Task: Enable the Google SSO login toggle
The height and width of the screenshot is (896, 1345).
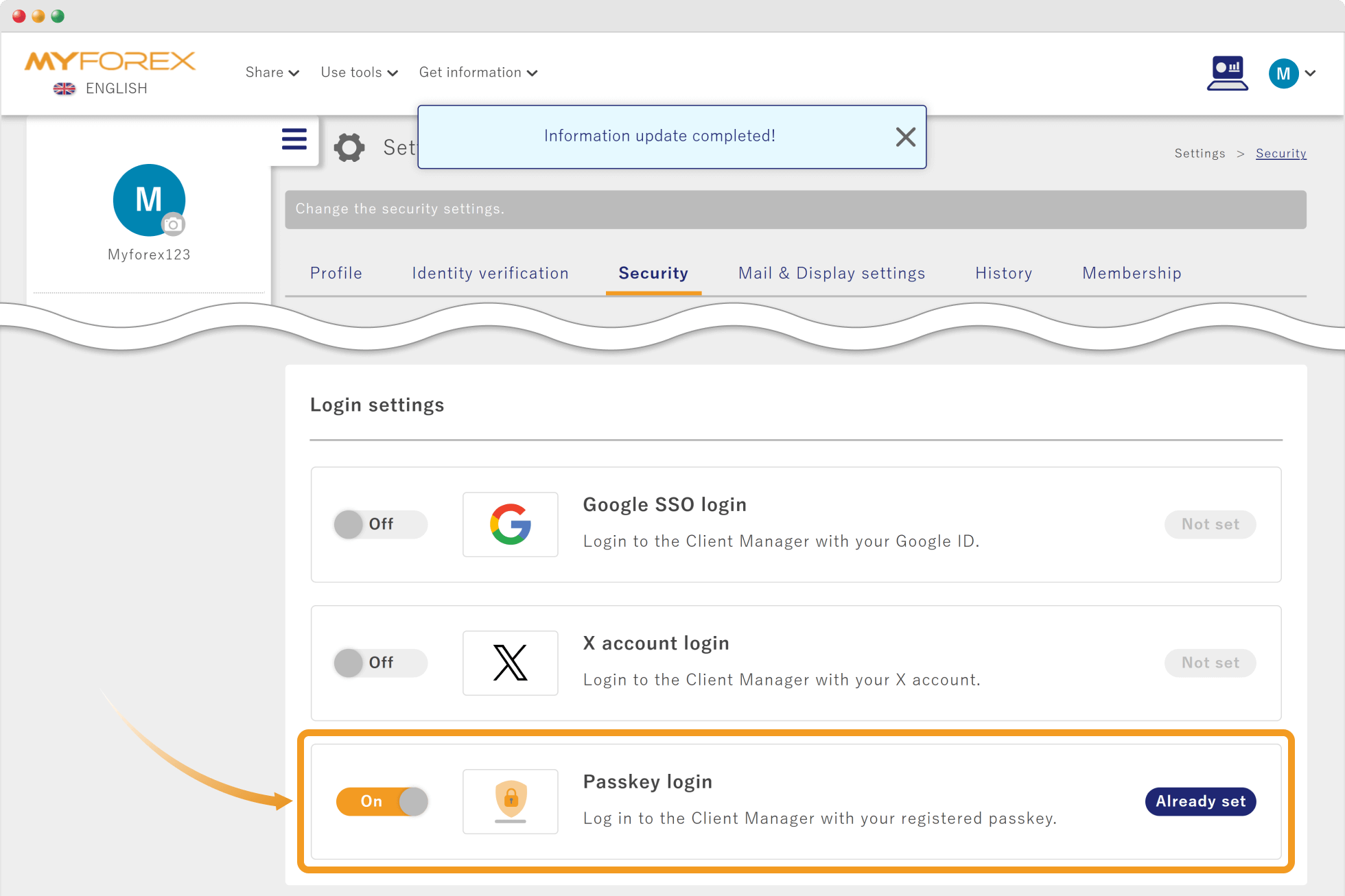Action: pyautogui.click(x=381, y=524)
